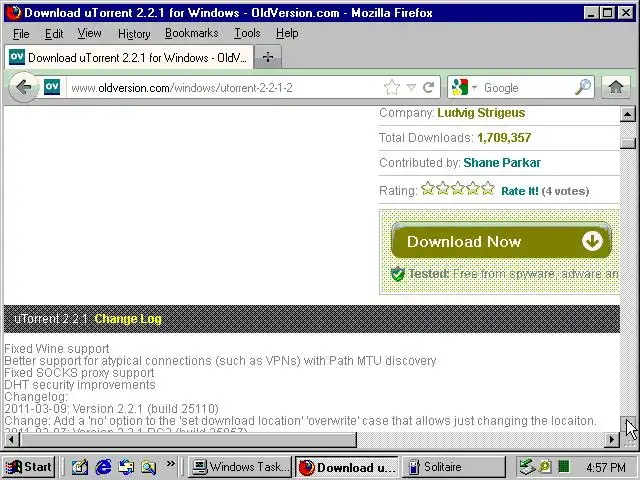Rate with the fifth star
This screenshot has height=480, width=640.
coord(488,189)
